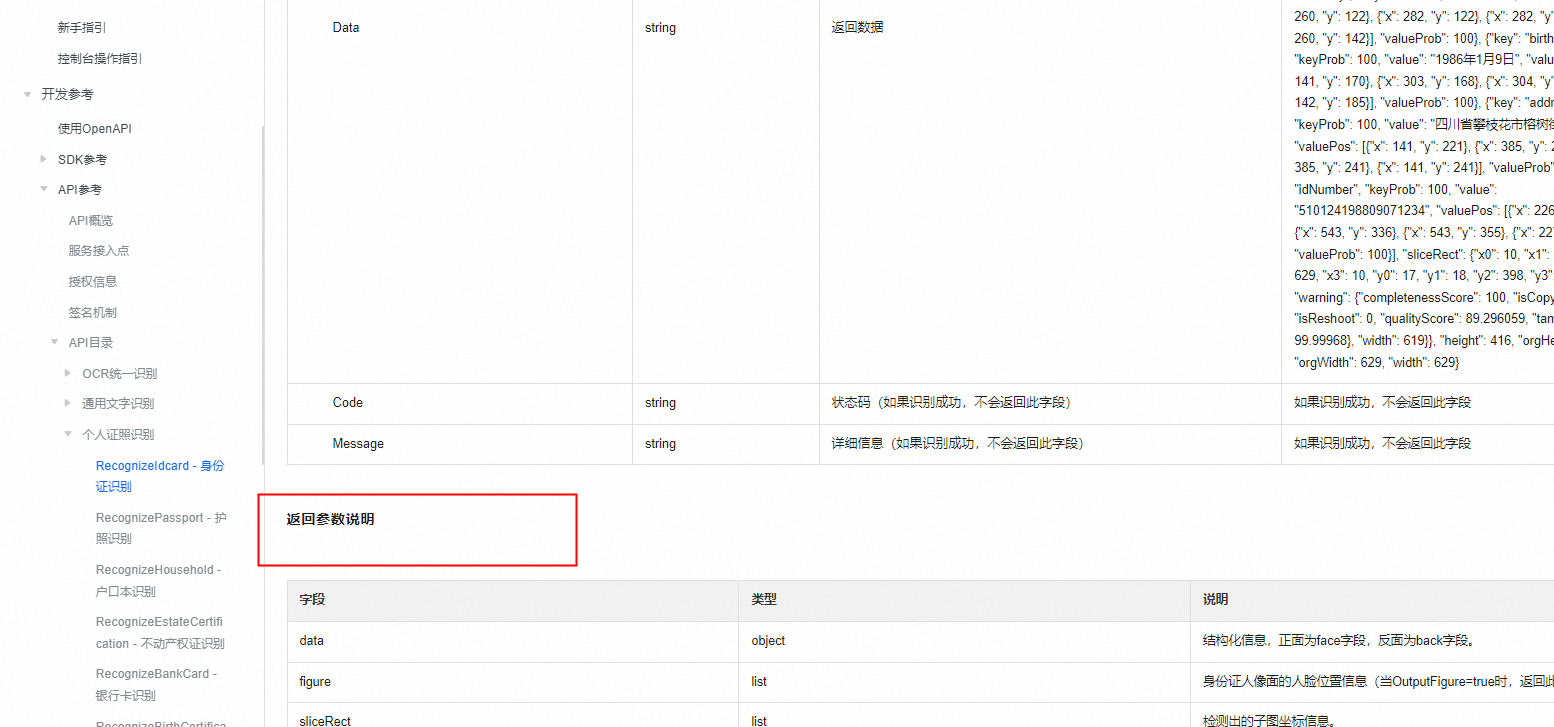Open 使用OpenAPI page
The height and width of the screenshot is (727, 1554).
coord(95,128)
